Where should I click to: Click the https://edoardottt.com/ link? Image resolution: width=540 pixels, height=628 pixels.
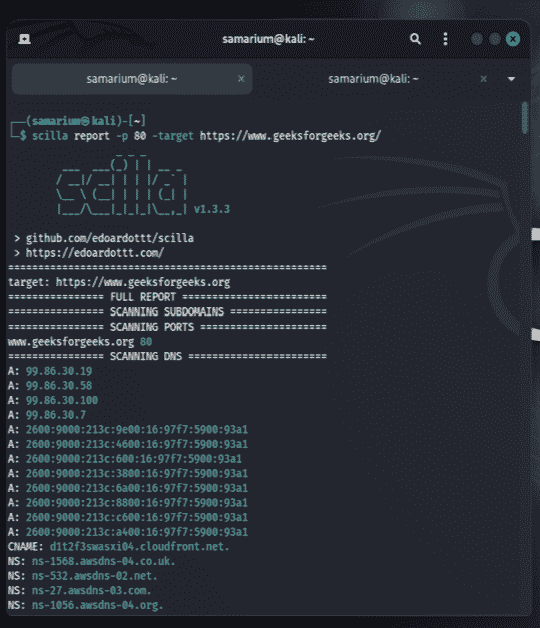click(95, 253)
